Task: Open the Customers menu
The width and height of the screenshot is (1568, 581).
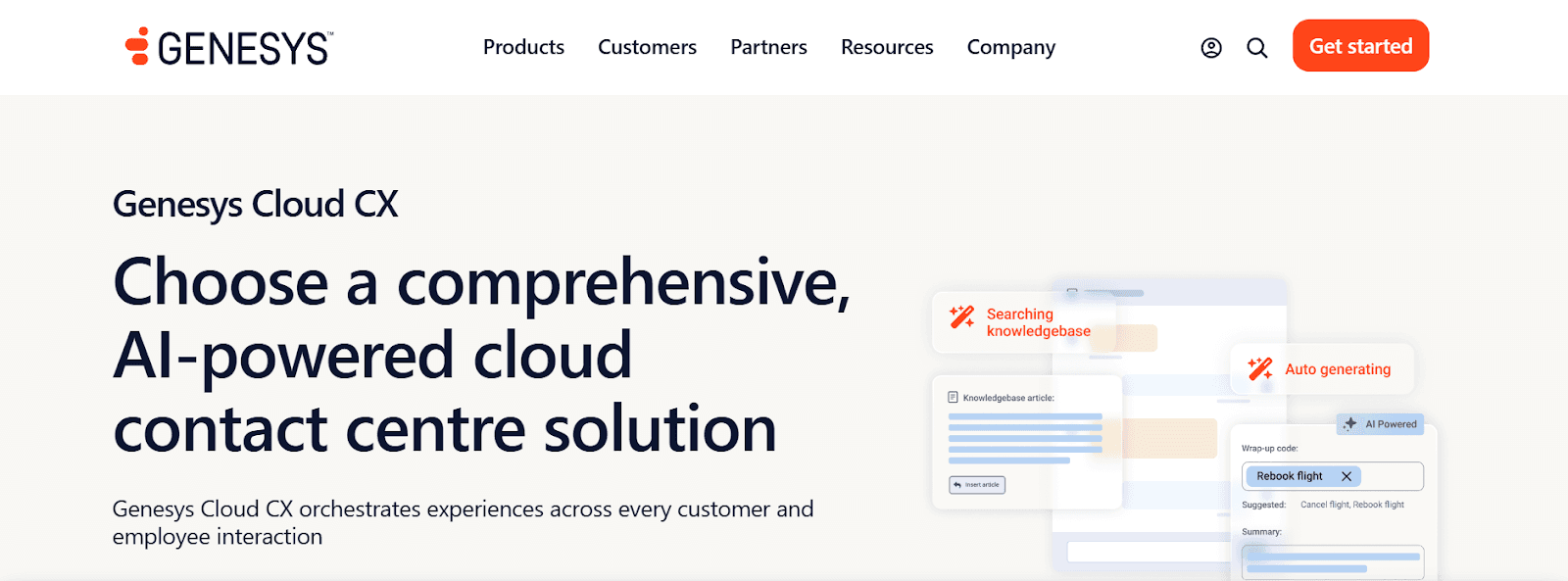Action: 647,47
